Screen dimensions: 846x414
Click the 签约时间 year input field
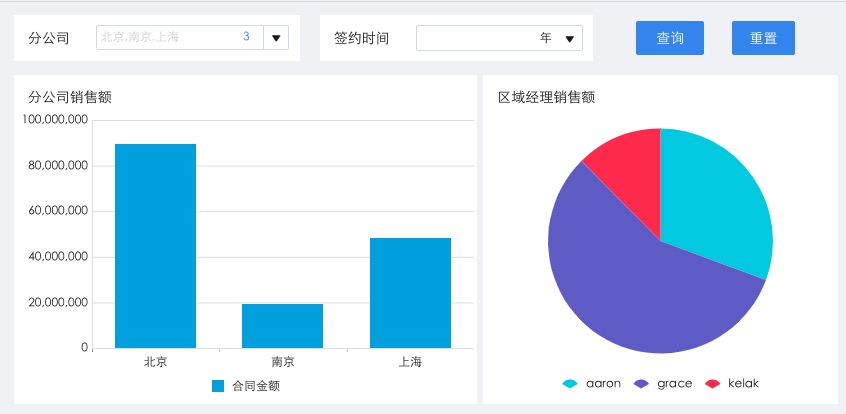(x=499, y=38)
